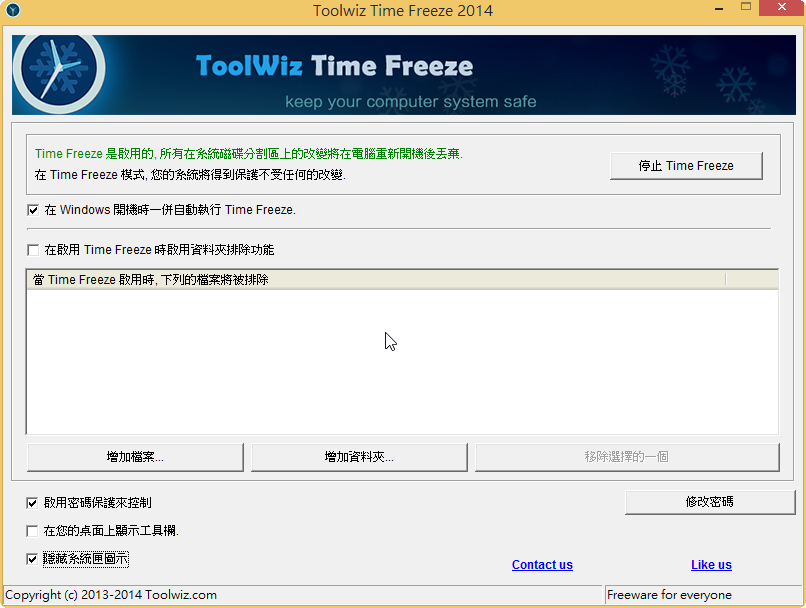The height and width of the screenshot is (608, 806).
Task: Toggle 在 Windows 開機時一併自動執行 Time Freeze checkbox
Action: click(33, 210)
